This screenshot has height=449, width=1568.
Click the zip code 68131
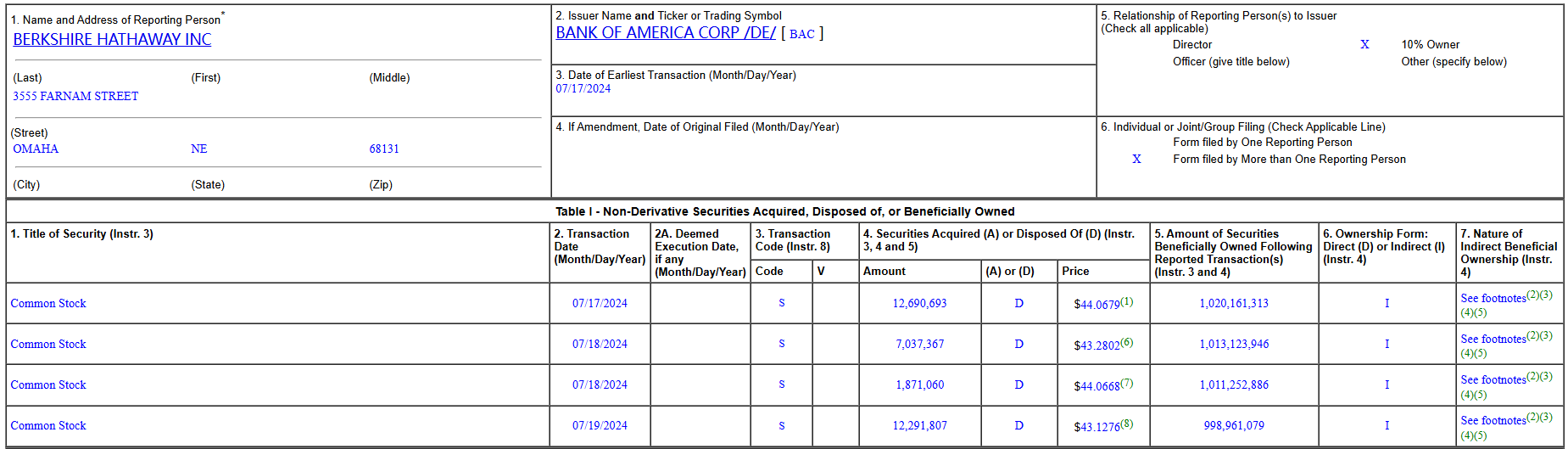click(384, 149)
